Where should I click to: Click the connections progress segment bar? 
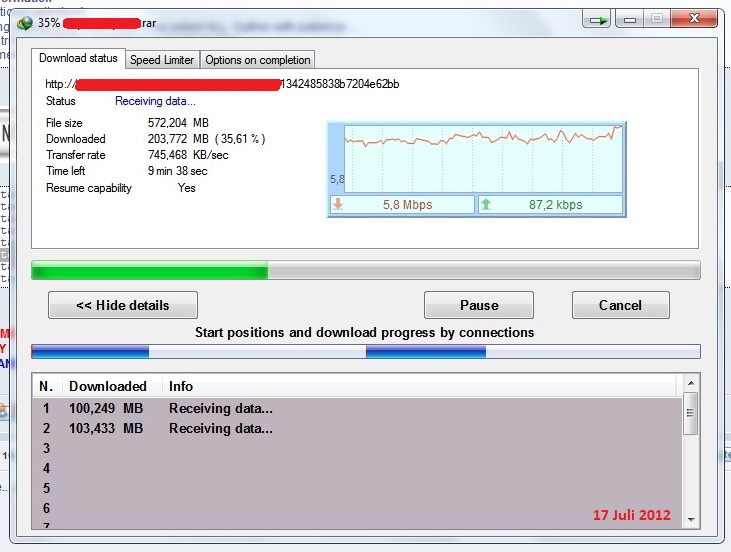(x=366, y=352)
